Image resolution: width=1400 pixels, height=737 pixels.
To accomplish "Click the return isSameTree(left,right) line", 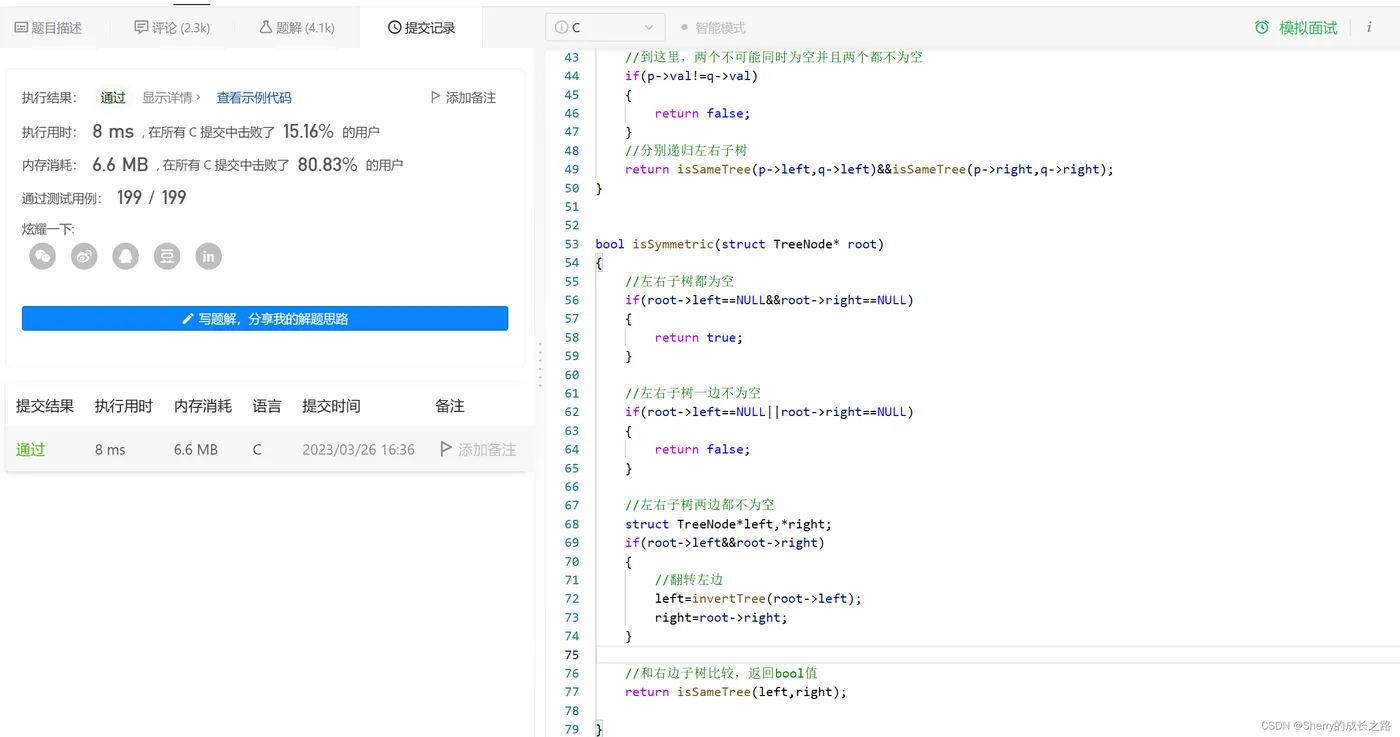I will [x=736, y=691].
